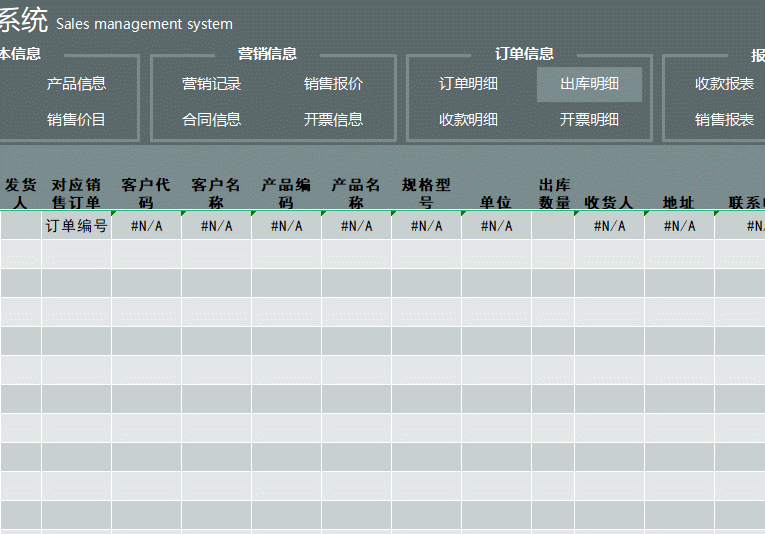
Task: Select #N/A cell under 客户名称
Action: [217, 225]
